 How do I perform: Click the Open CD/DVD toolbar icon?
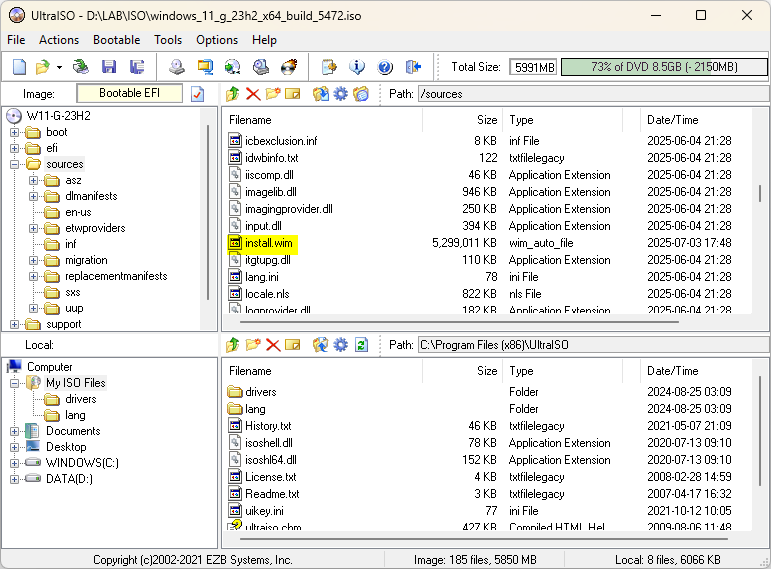tap(81, 66)
